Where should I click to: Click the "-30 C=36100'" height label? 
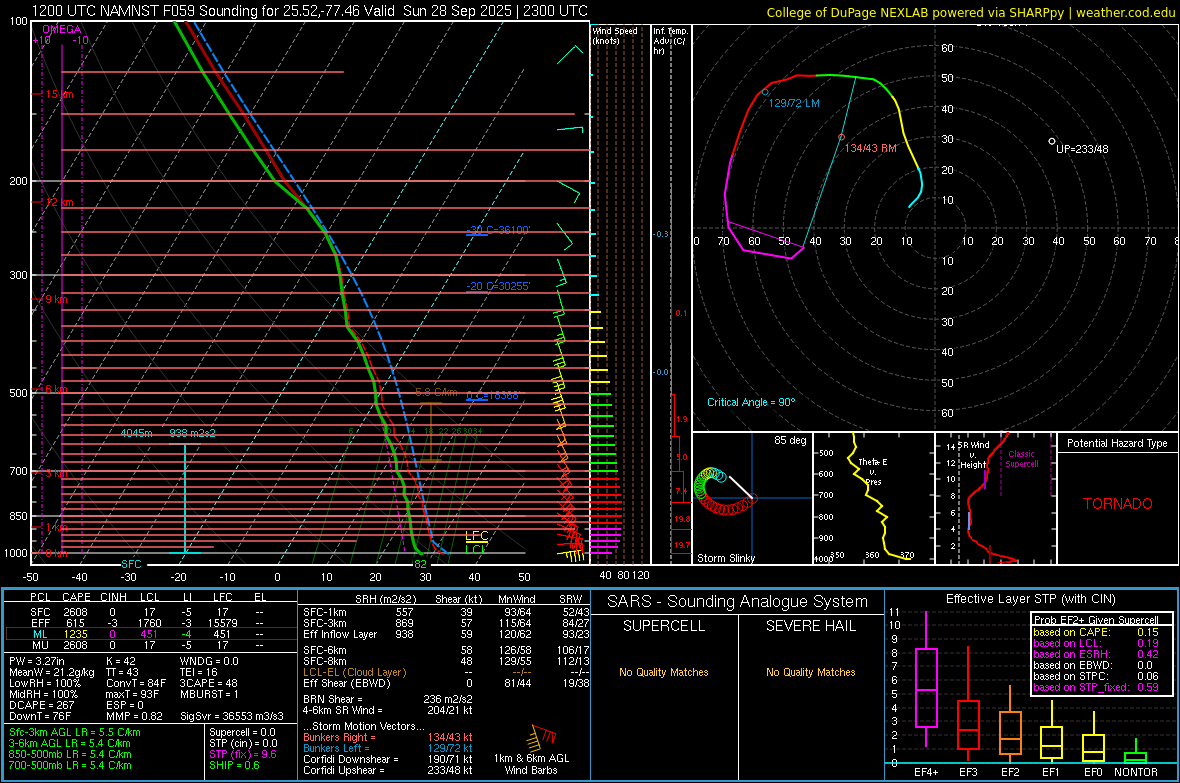tap(498, 230)
